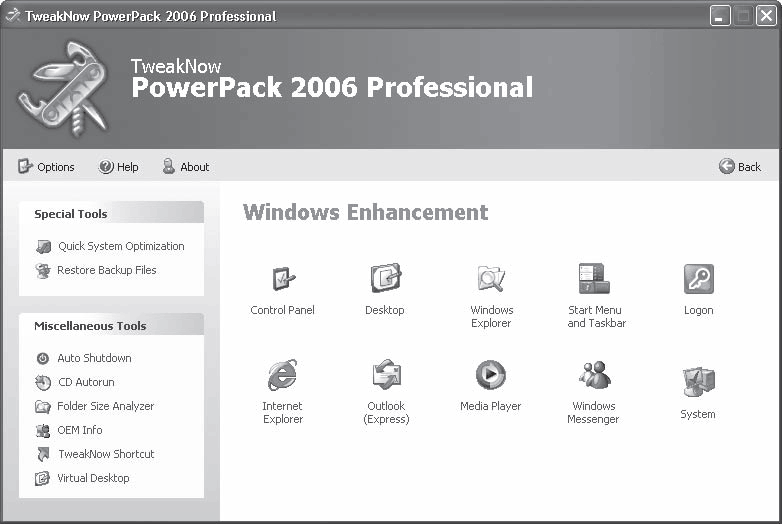Open the Media Player tweaks icon
The width and height of the screenshot is (782, 524).
[491, 374]
